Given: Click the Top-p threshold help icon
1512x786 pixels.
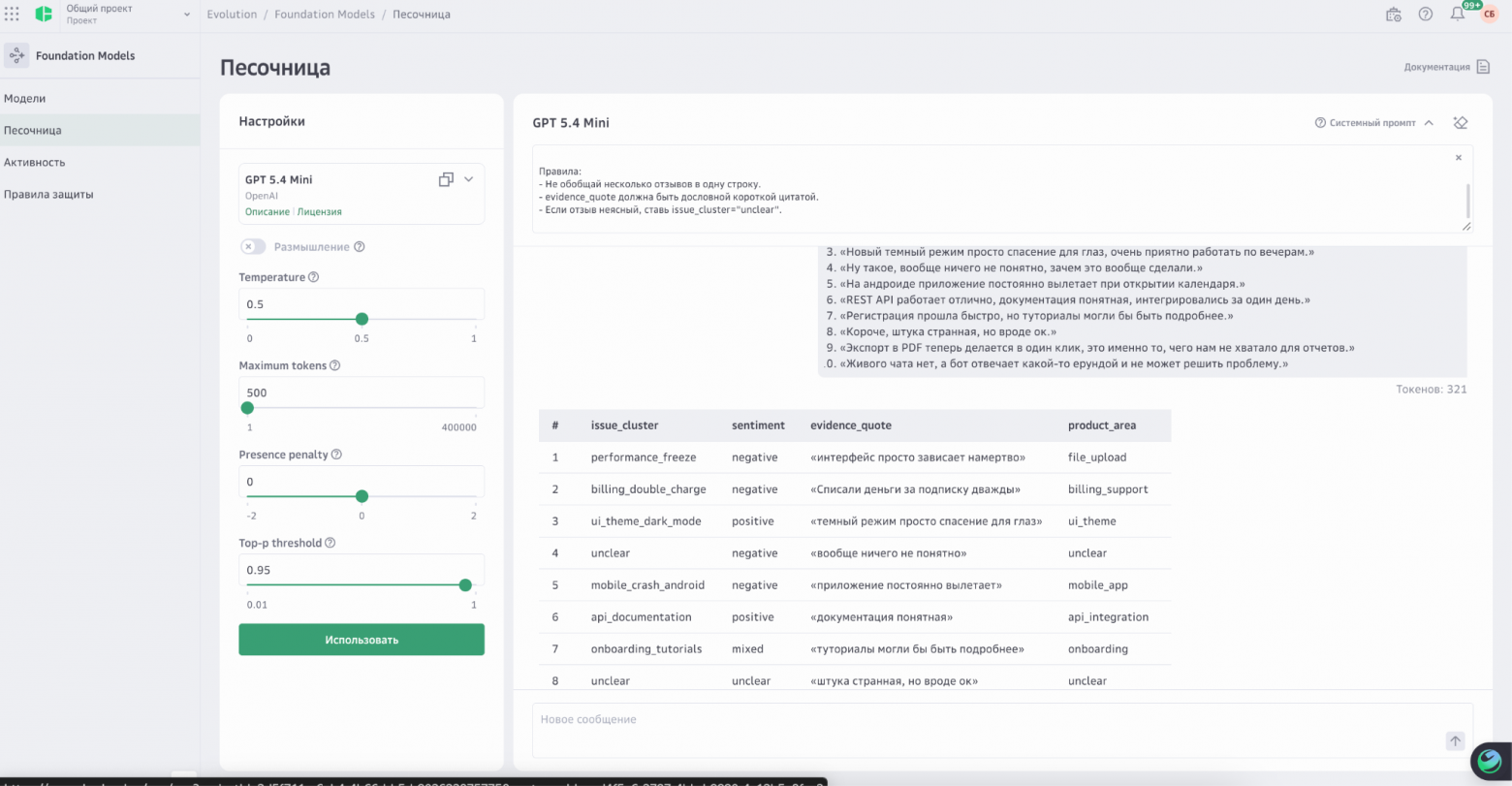Looking at the screenshot, I should click(x=330, y=543).
